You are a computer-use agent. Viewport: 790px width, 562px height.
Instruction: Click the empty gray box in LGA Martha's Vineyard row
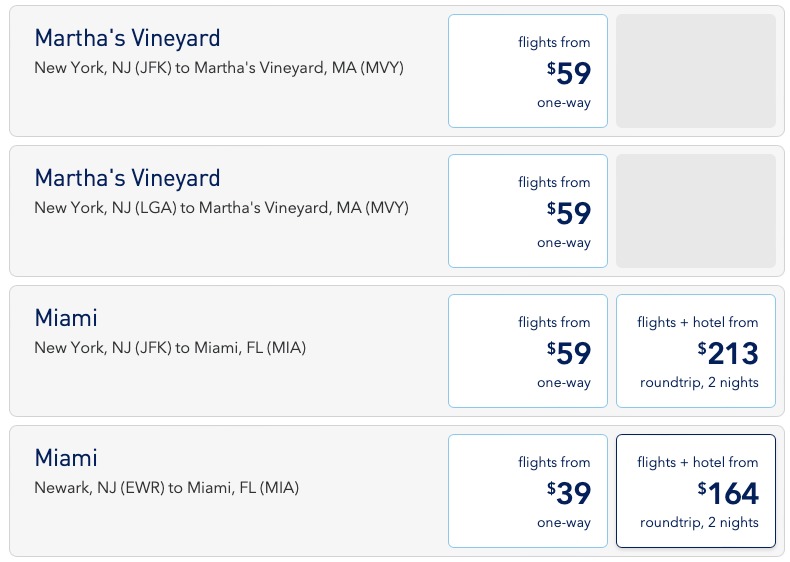(696, 211)
